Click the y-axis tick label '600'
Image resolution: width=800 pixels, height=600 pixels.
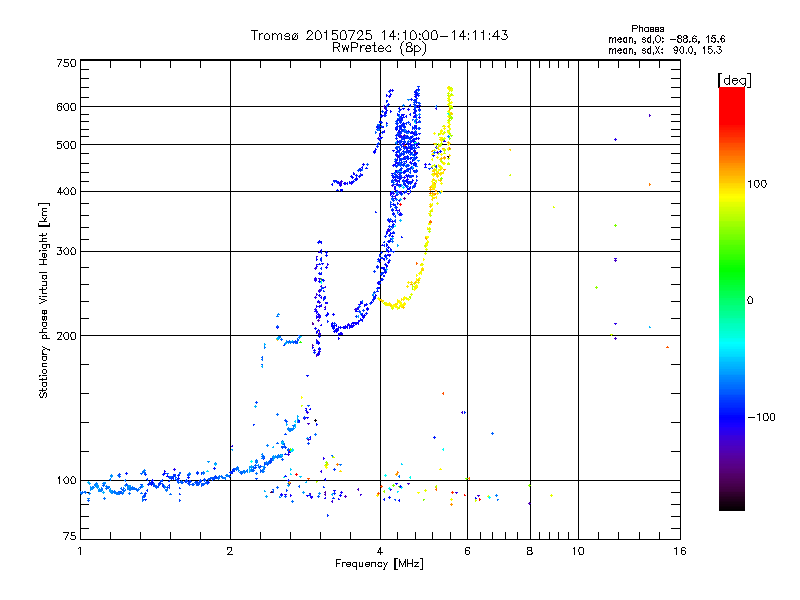[66, 107]
